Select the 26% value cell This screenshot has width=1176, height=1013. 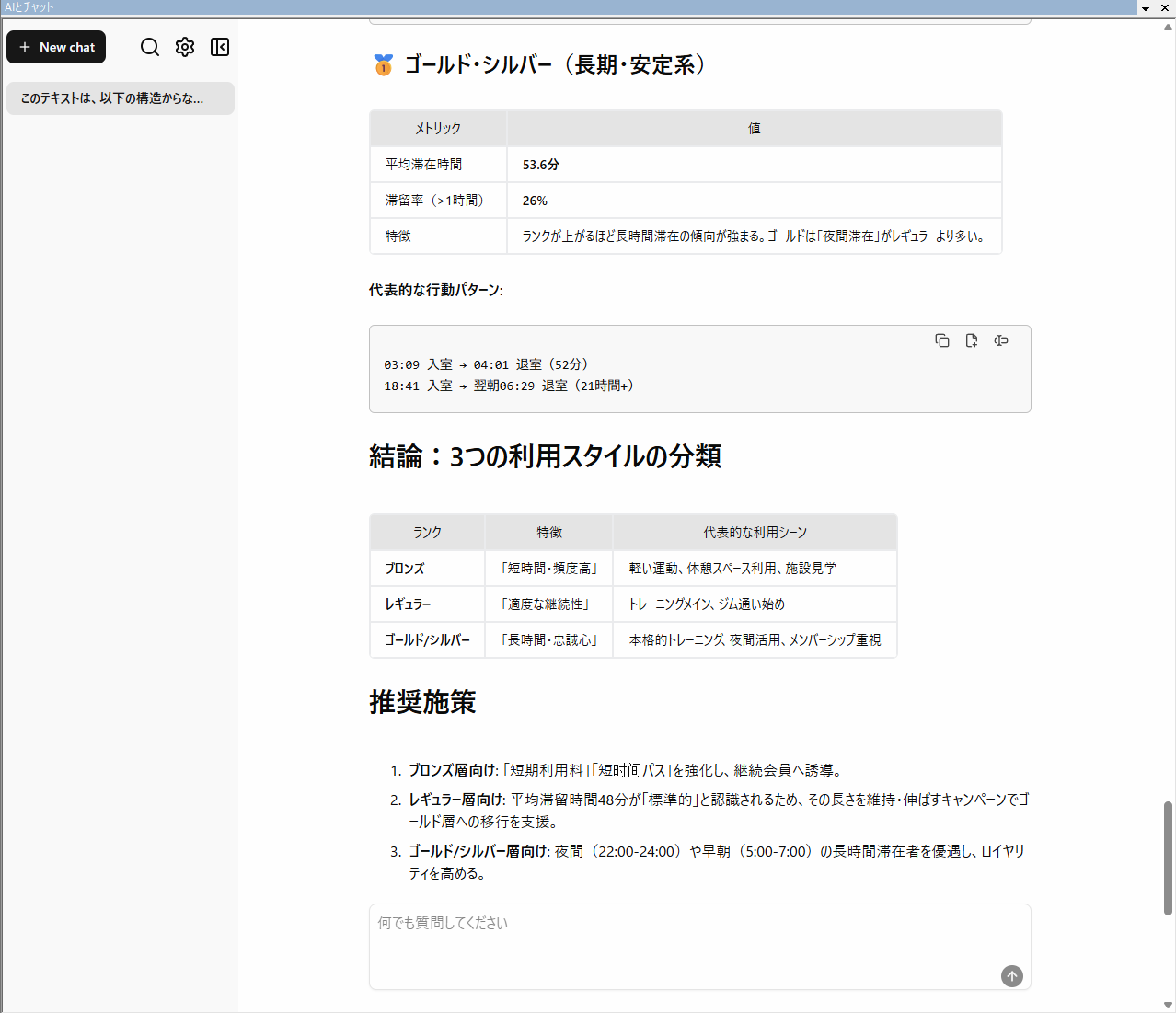tap(755, 201)
